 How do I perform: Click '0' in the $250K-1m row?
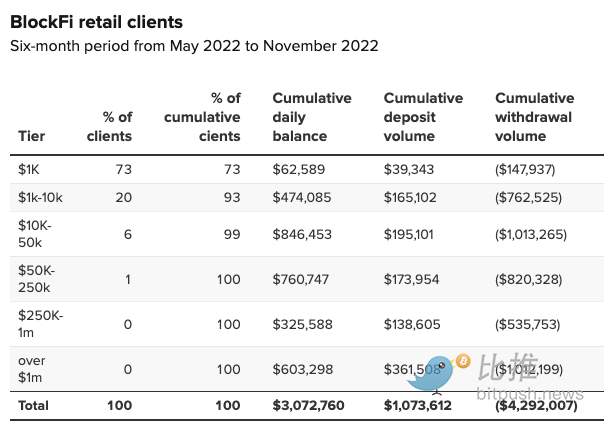pos(128,325)
